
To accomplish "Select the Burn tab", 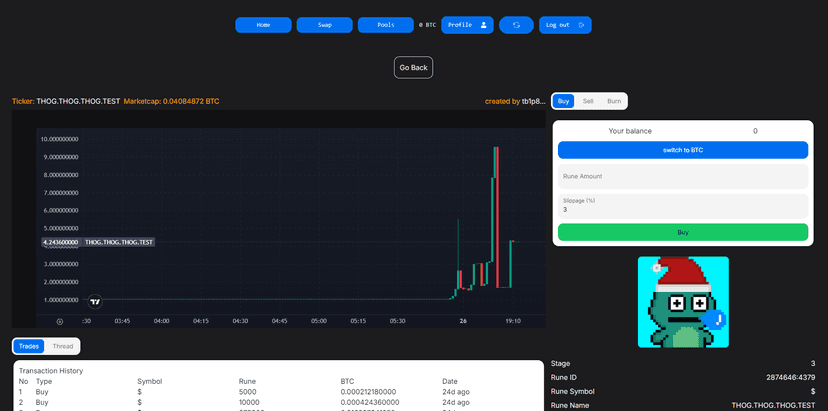I will tap(614, 101).
